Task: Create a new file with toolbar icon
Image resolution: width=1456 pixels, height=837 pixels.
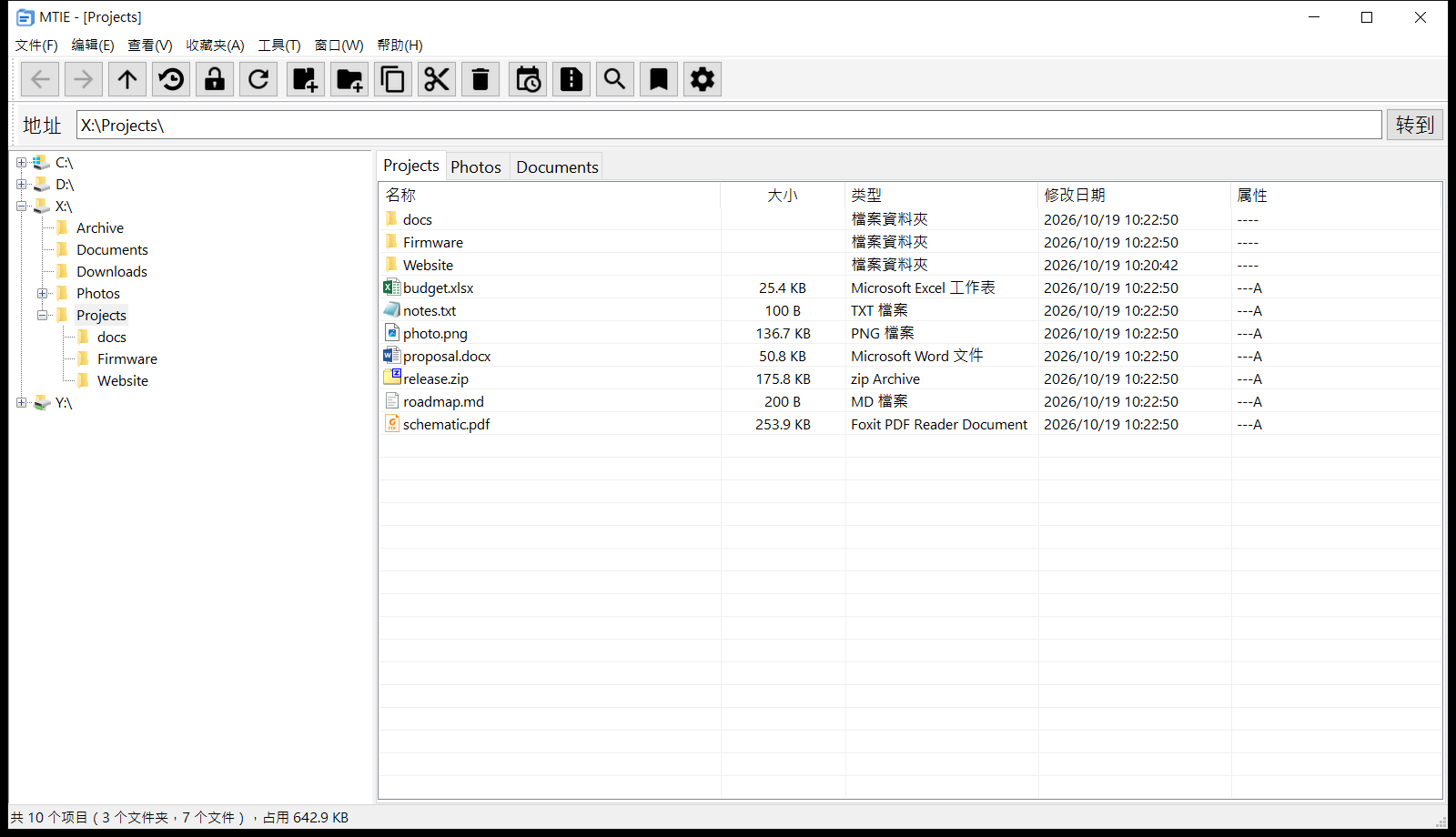Action: click(x=306, y=79)
